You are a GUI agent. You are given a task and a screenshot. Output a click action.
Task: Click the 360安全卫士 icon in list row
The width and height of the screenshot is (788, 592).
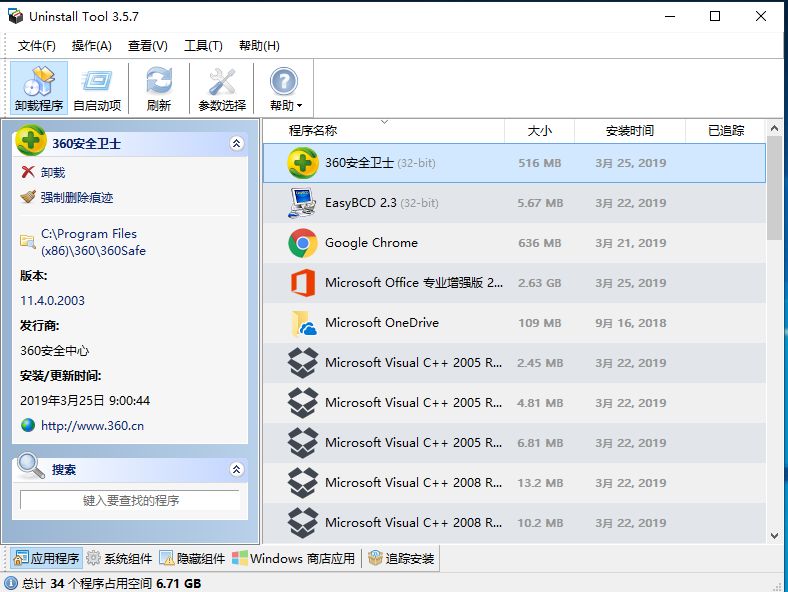coord(302,163)
